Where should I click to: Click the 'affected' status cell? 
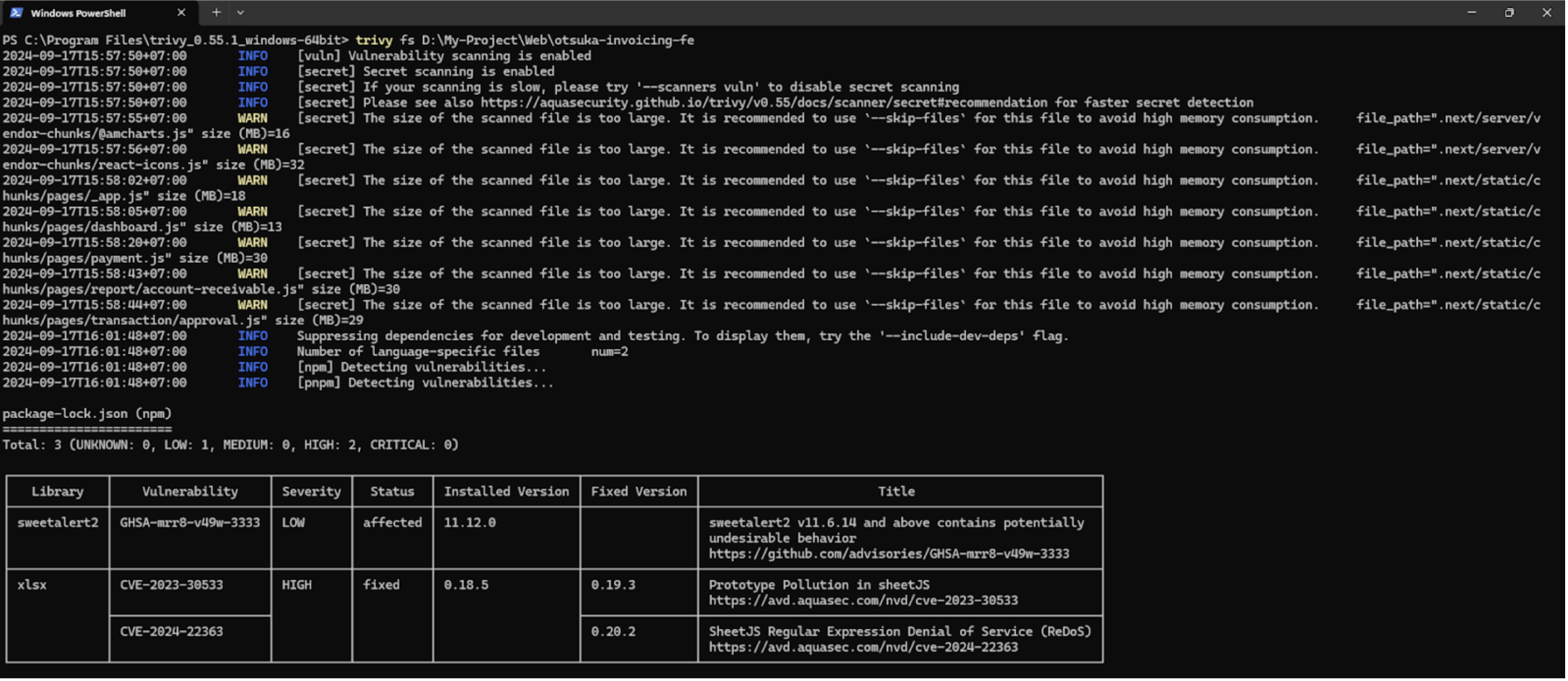point(392,523)
